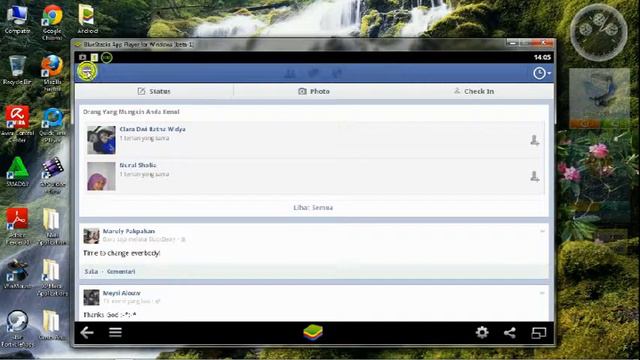Click the camera icon in Android status bar
Image resolution: width=640 pixels, height=360 pixels.
tap(82, 58)
